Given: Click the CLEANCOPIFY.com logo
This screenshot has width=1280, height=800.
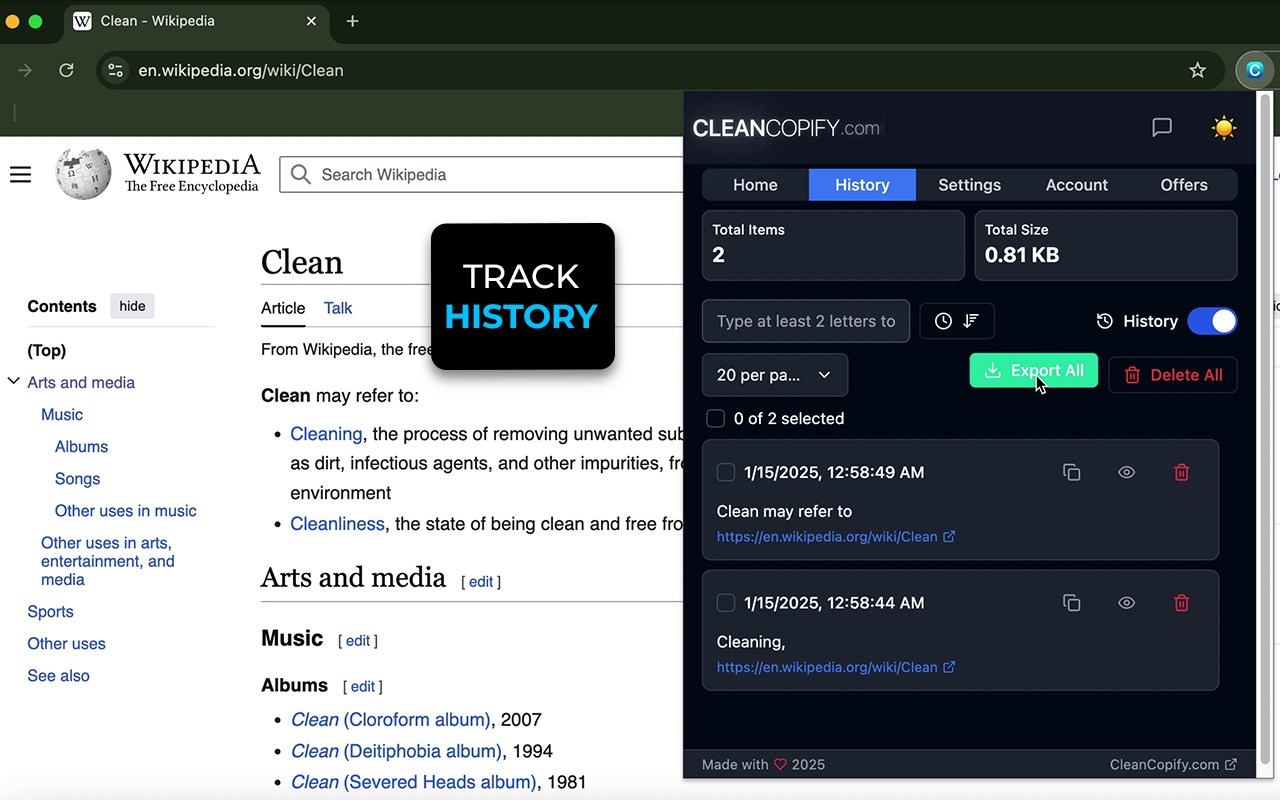Looking at the screenshot, I should 787,128.
